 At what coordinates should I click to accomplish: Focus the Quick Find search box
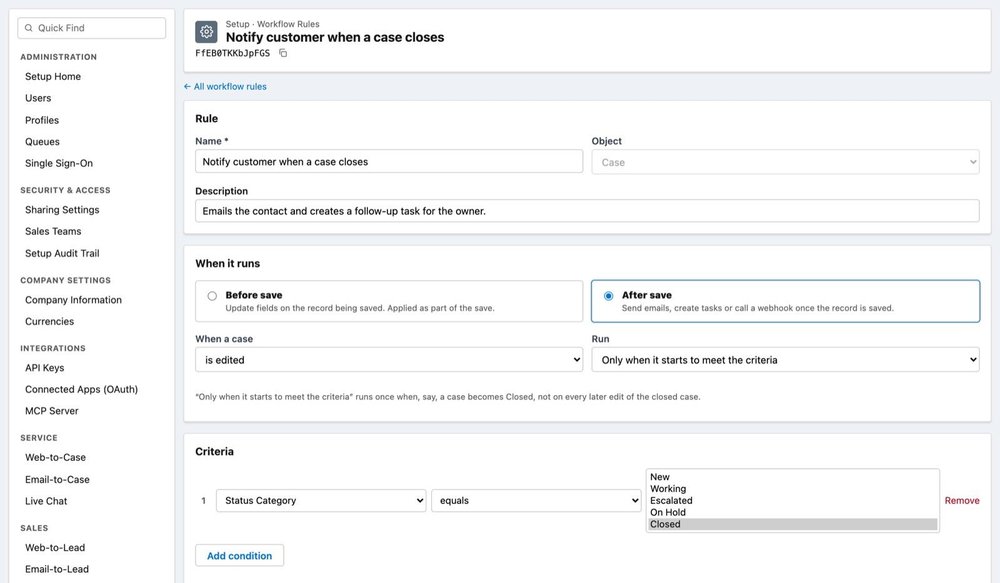pos(92,28)
